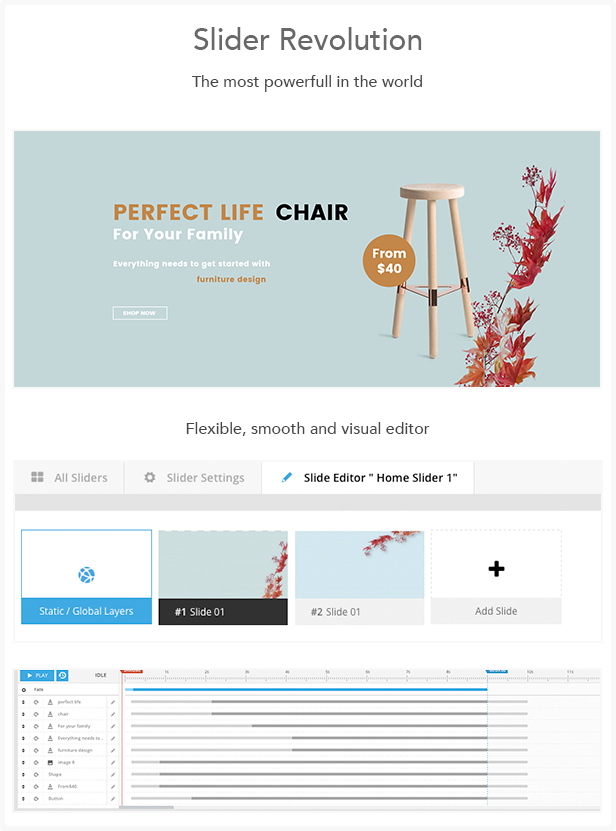Viewport: 616px width, 831px height.
Task: Select the #2 Slide 01 thumbnail
Action: click(359, 577)
